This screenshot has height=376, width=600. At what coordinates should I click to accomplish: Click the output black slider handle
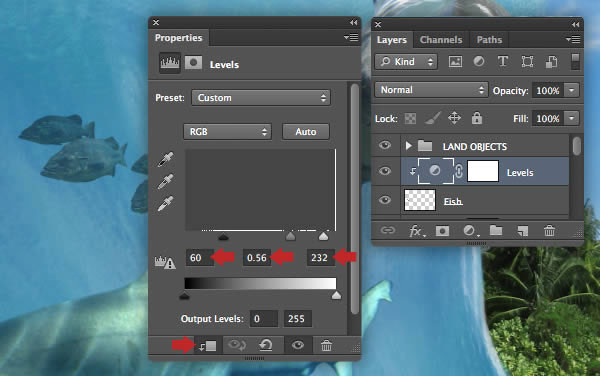(x=184, y=296)
